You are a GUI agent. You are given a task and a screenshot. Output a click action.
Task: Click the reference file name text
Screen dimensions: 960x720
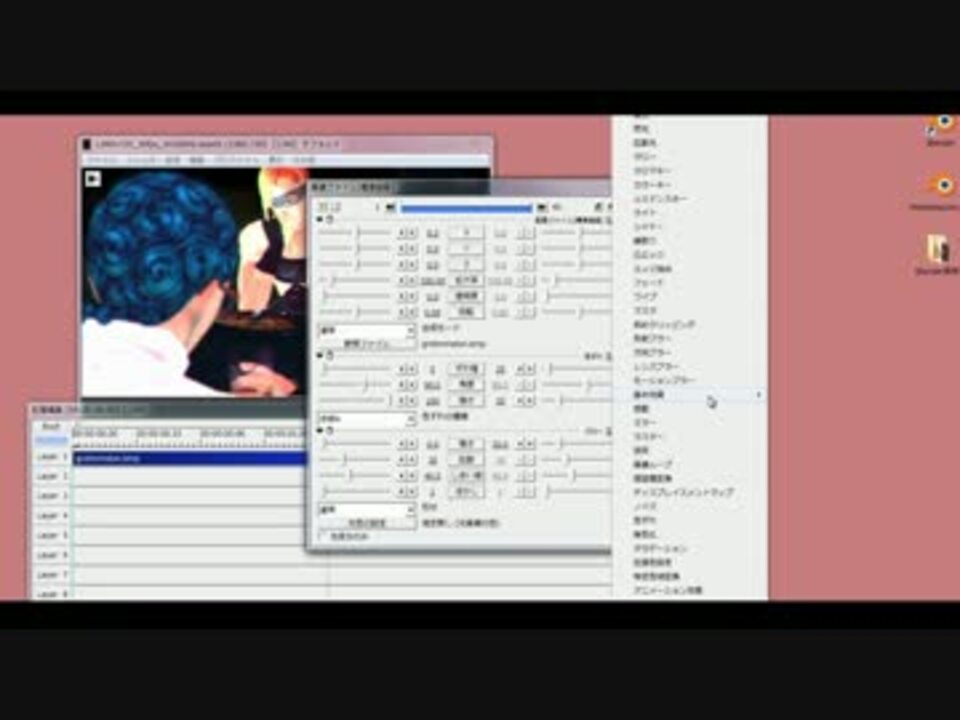(453, 344)
